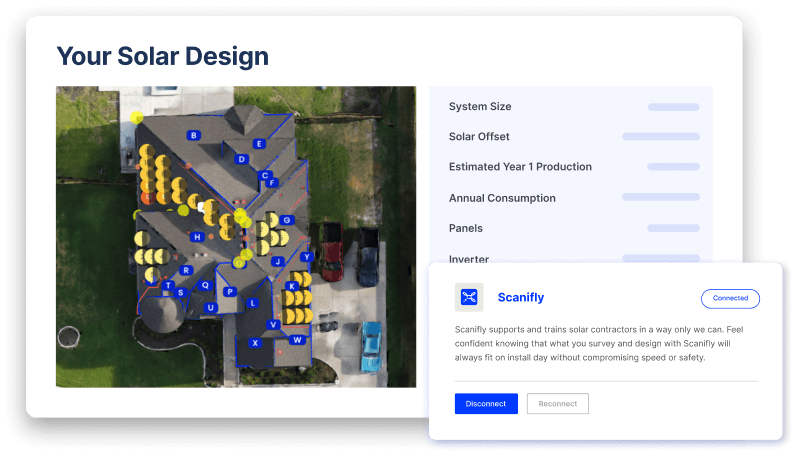Viewport: 794px width, 455px height.
Task: Select the Panels row
Action: [571, 228]
